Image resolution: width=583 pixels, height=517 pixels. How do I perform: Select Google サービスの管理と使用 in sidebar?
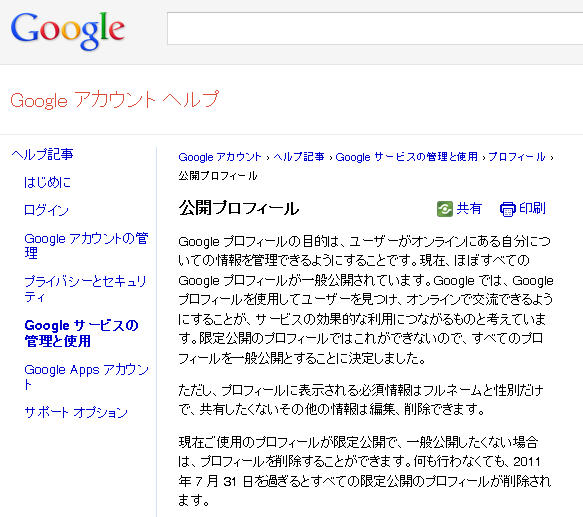pos(81,333)
